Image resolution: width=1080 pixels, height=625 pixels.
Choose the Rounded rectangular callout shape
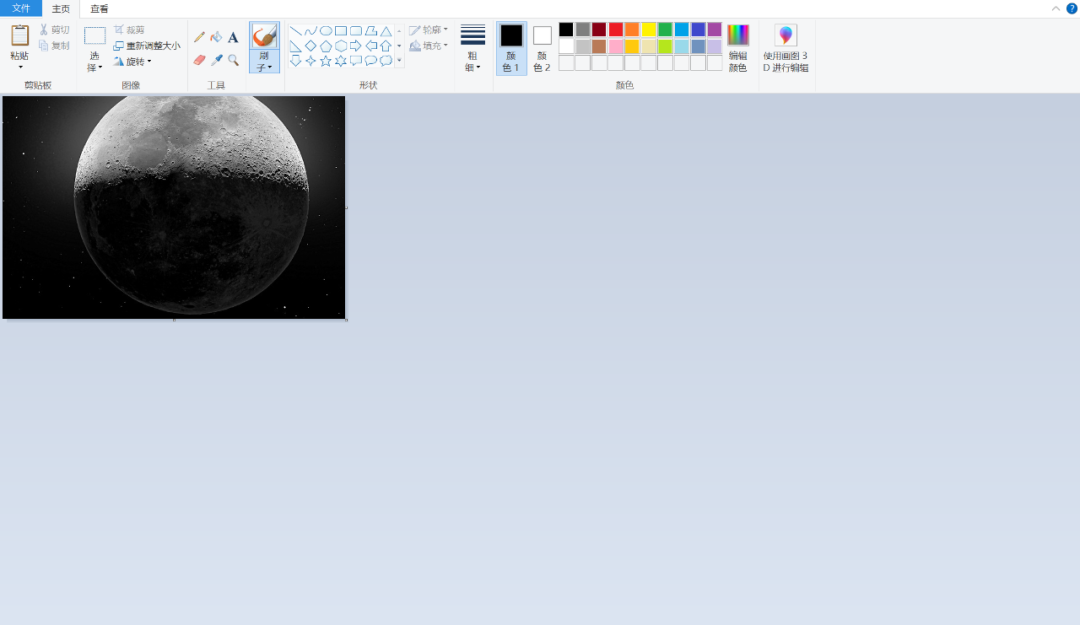pos(356,61)
